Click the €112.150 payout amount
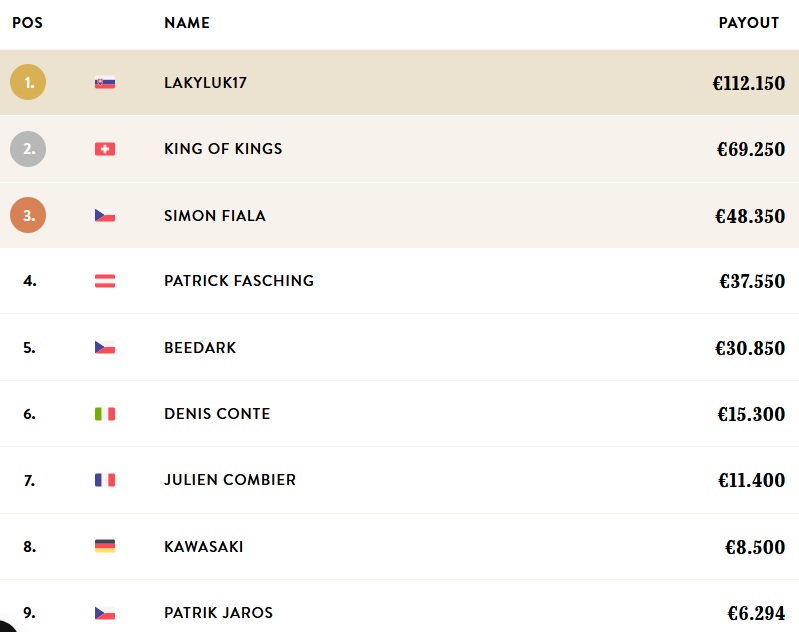799x632 pixels. pos(749,83)
